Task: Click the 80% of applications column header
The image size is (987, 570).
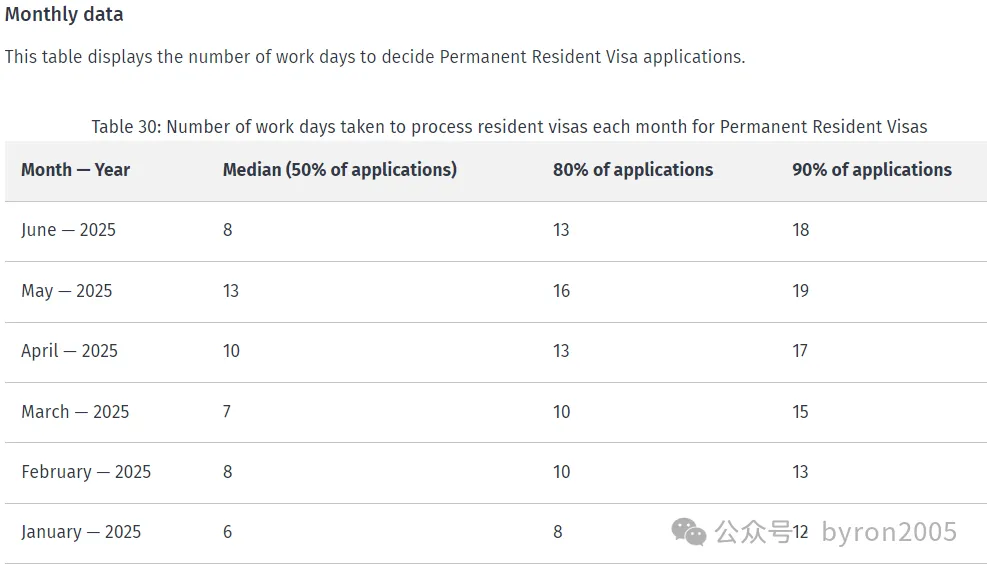Action: 633,170
